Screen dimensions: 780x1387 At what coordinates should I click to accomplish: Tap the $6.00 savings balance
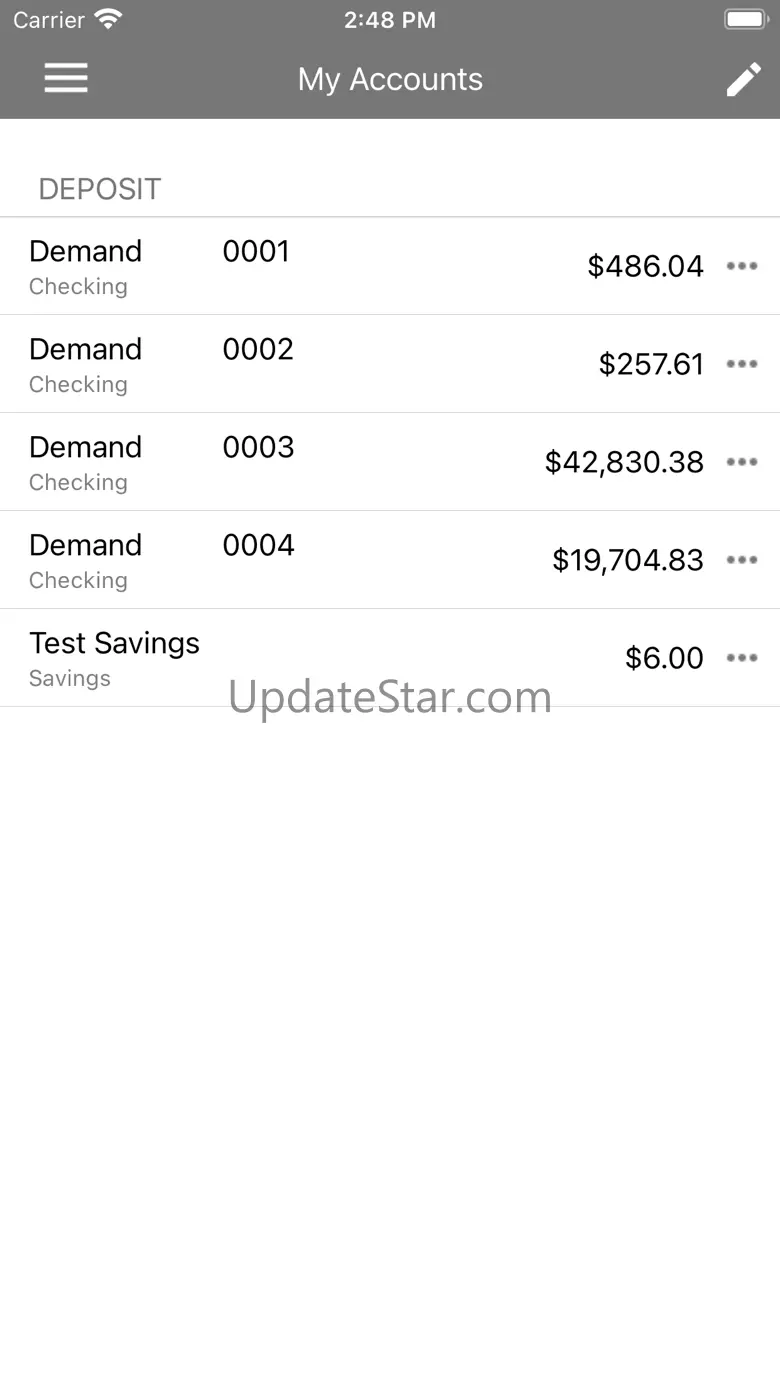pos(664,658)
